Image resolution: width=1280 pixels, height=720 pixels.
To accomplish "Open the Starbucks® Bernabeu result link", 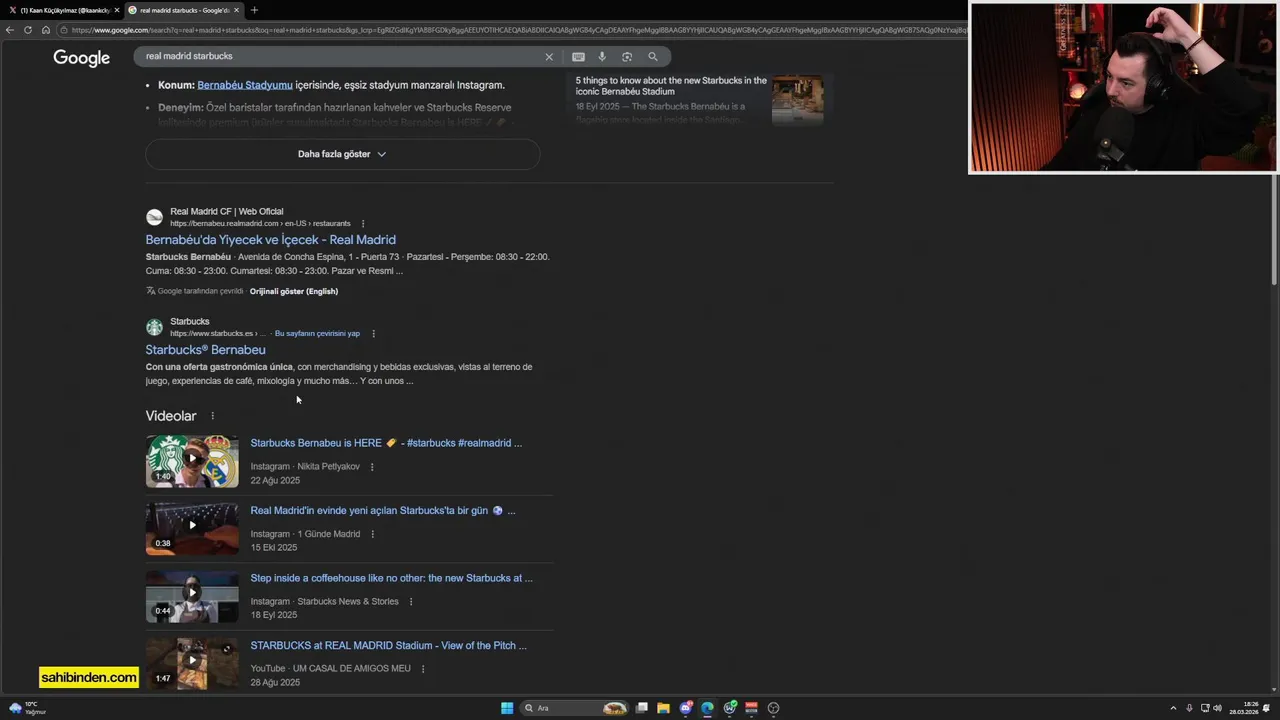I will coord(205,350).
